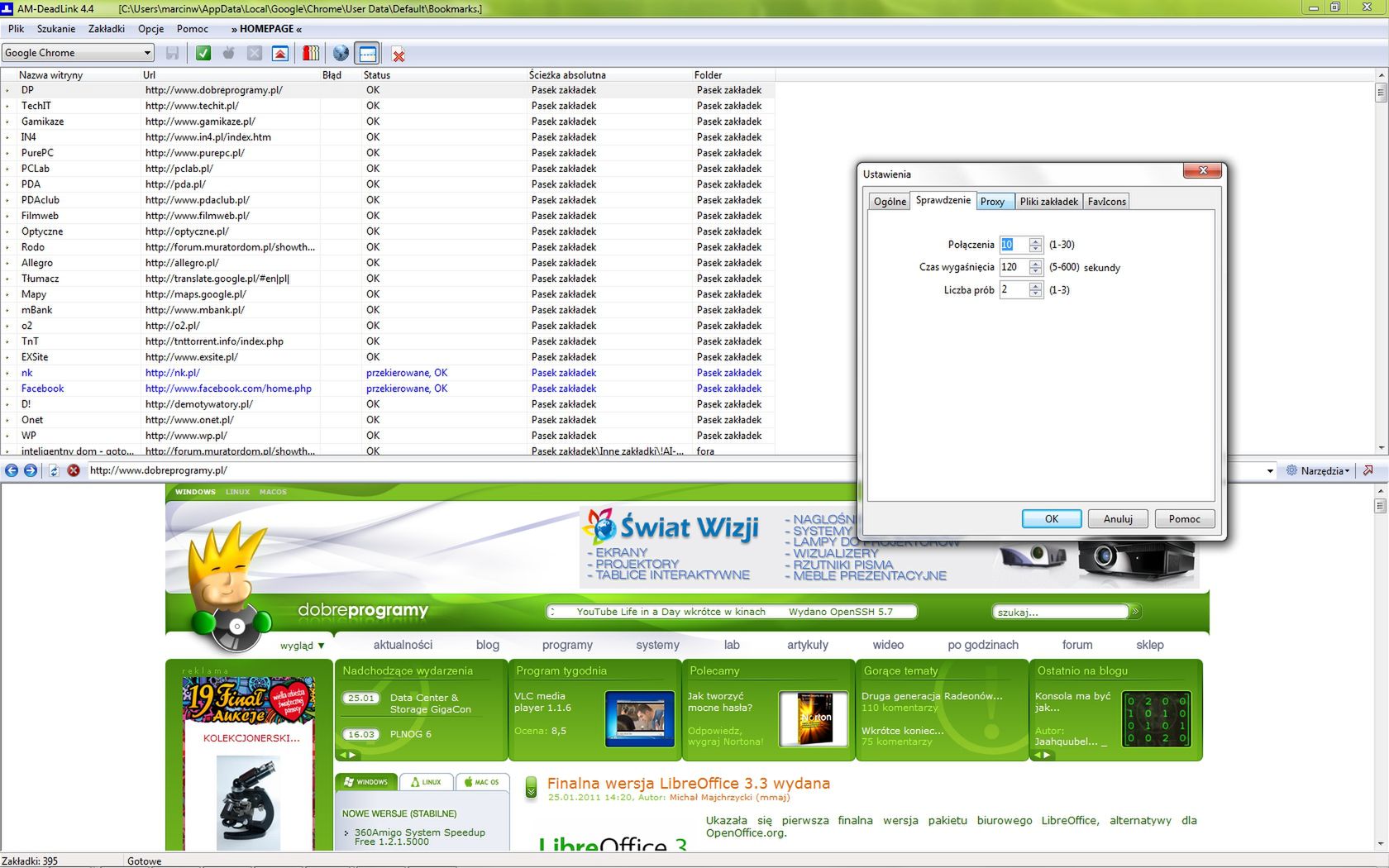The width and height of the screenshot is (1389, 868).
Task: Click the red figures duplicates toolbar icon
Action: coord(311,54)
